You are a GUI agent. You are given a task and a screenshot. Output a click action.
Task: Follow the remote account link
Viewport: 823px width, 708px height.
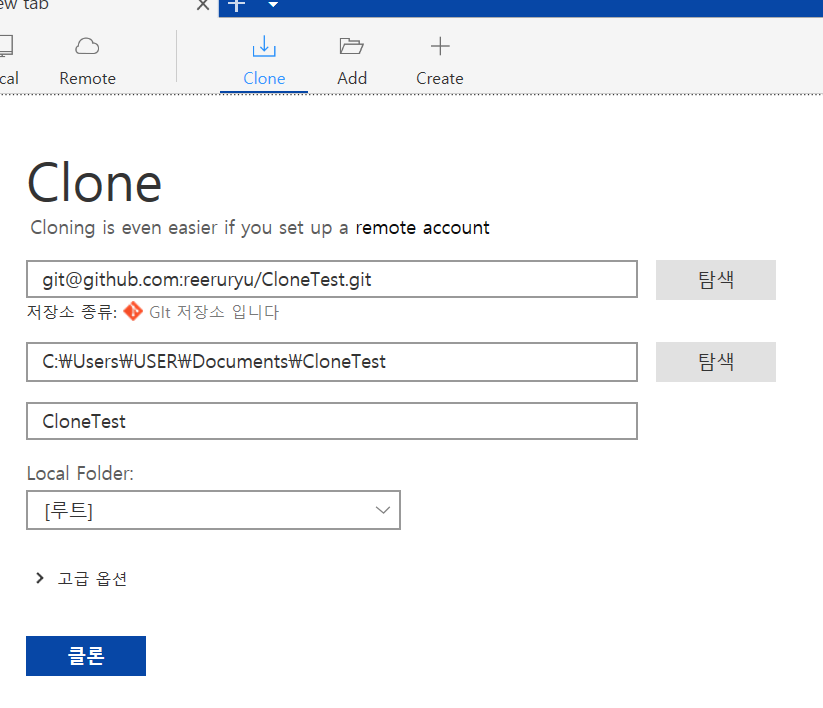coord(423,228)
